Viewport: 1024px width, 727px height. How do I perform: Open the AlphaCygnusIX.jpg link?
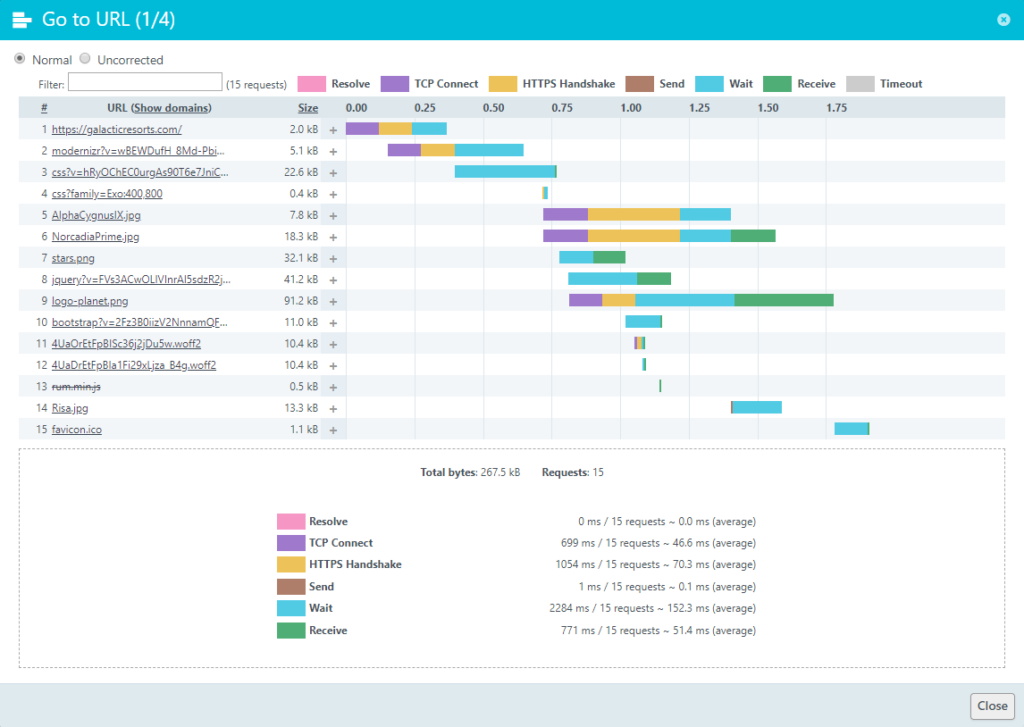pos(96,215)
